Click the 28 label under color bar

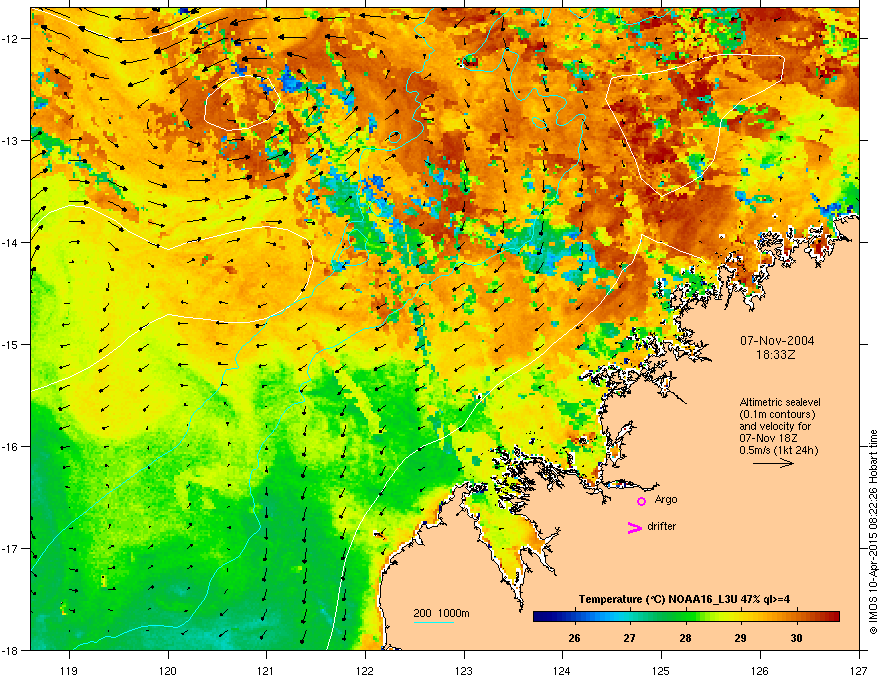coord(685,638)
